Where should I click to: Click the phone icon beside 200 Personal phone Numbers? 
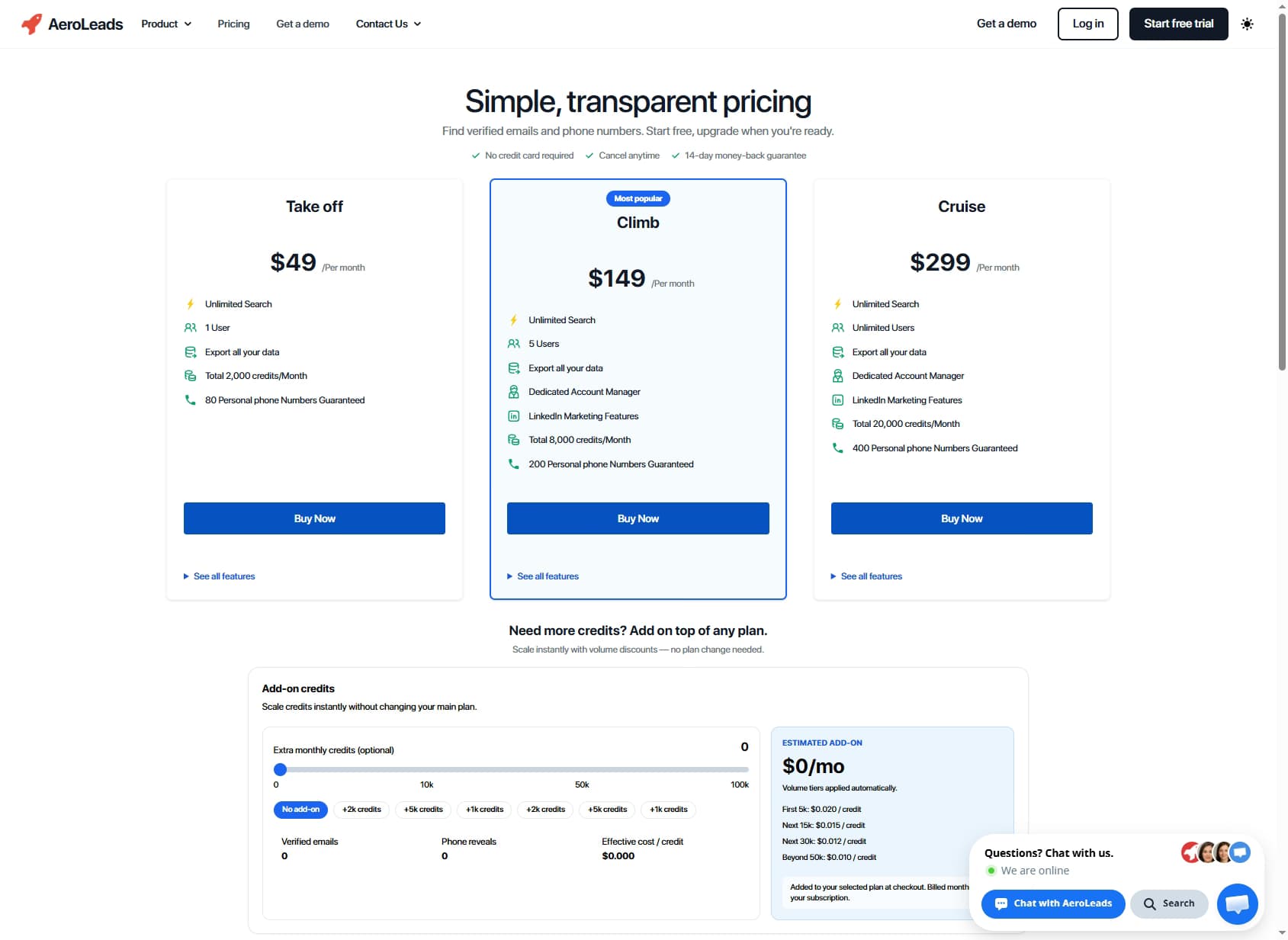point(514,464)
